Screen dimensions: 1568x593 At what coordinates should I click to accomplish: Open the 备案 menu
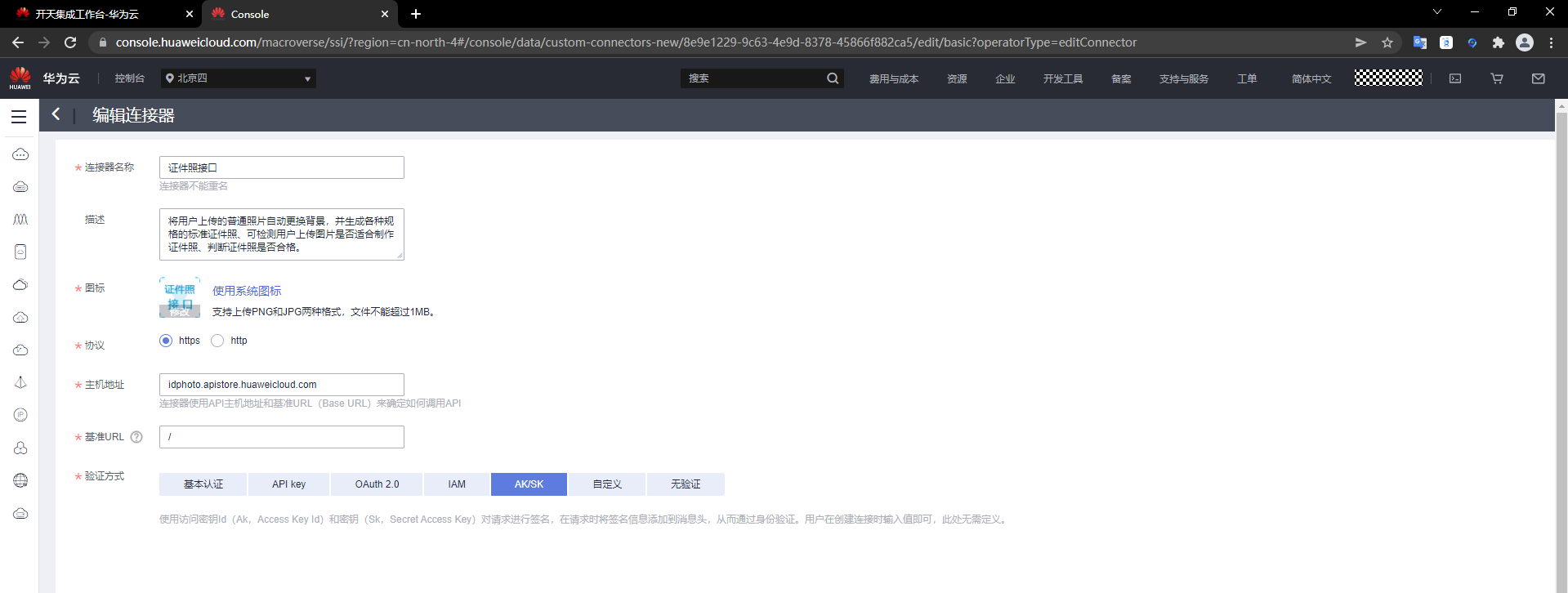point(1121,79)
